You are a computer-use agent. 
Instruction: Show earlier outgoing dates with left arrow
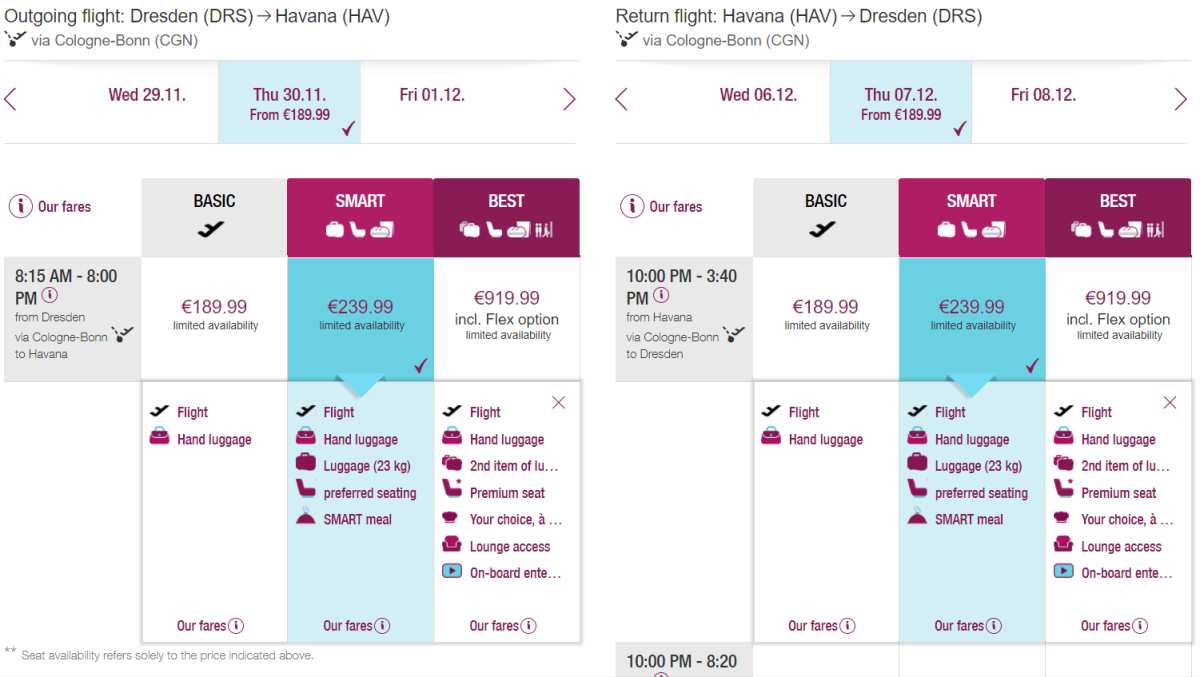(x=11, y=99)
